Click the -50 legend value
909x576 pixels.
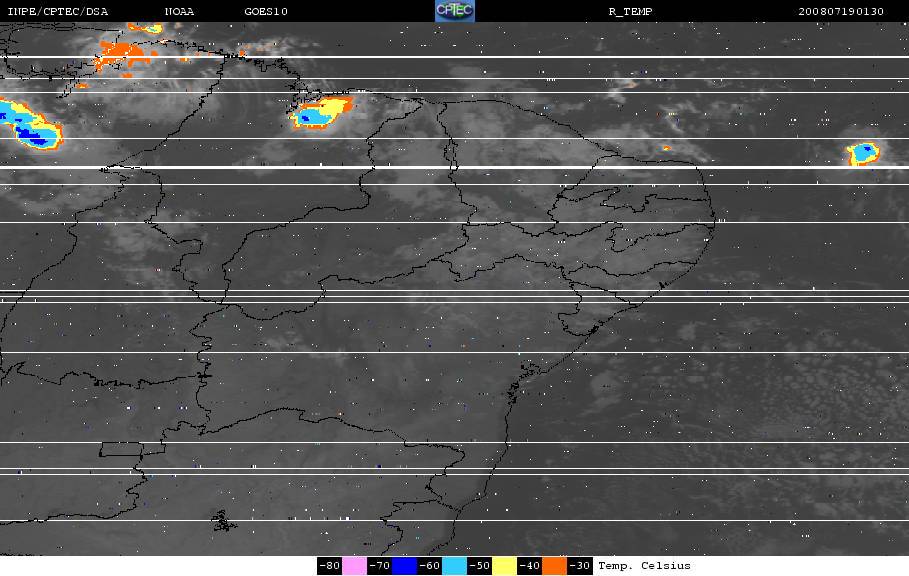pyautogui.click(x=479, y=566)
